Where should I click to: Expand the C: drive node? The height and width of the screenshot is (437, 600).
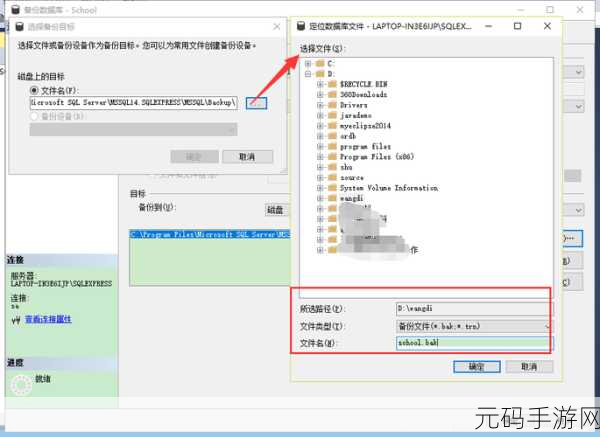(x=308, y=64)
